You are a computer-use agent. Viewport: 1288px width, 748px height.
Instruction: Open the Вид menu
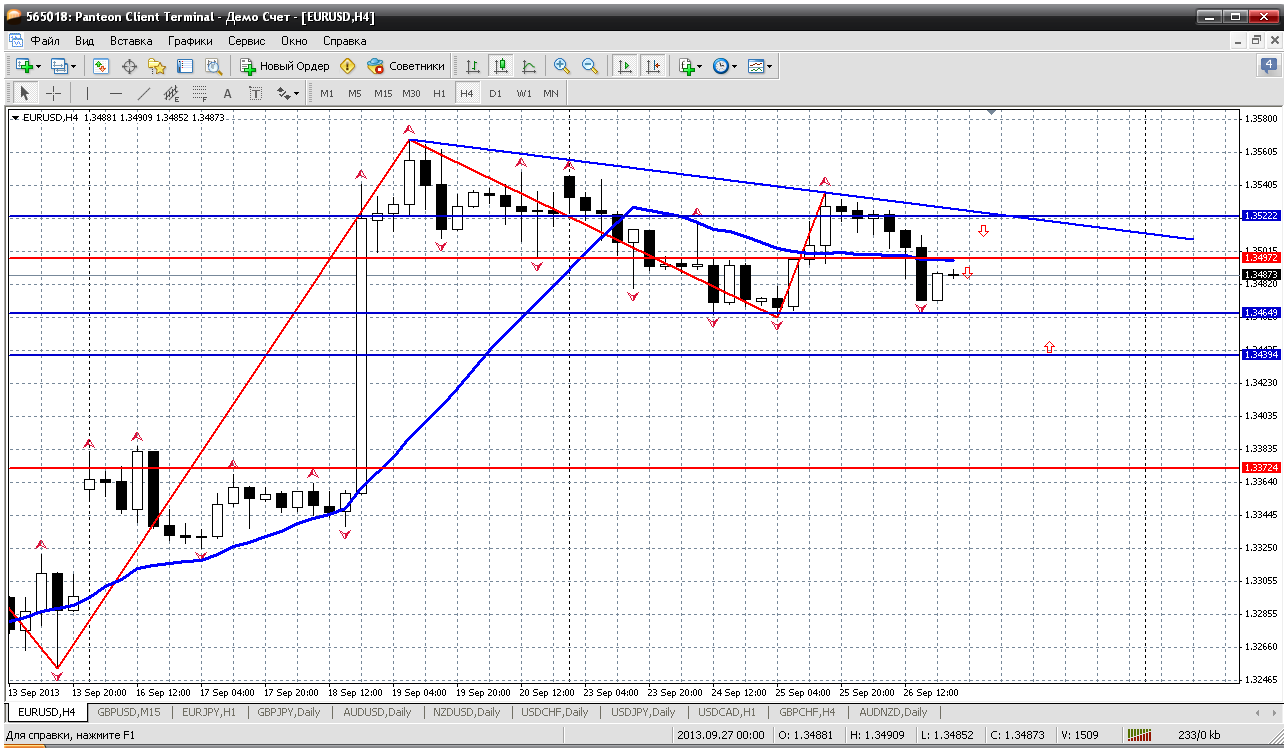tap(85, 41)
